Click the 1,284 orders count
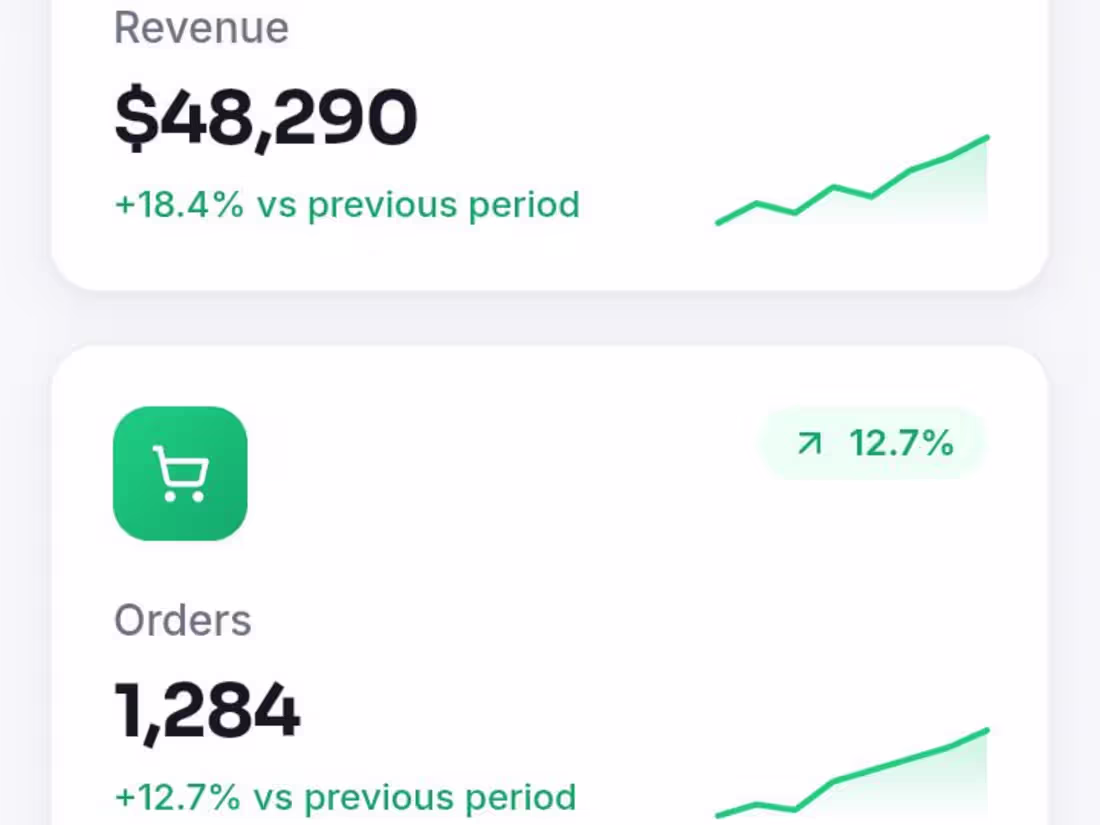1100x825 pixels. [207, 711]
